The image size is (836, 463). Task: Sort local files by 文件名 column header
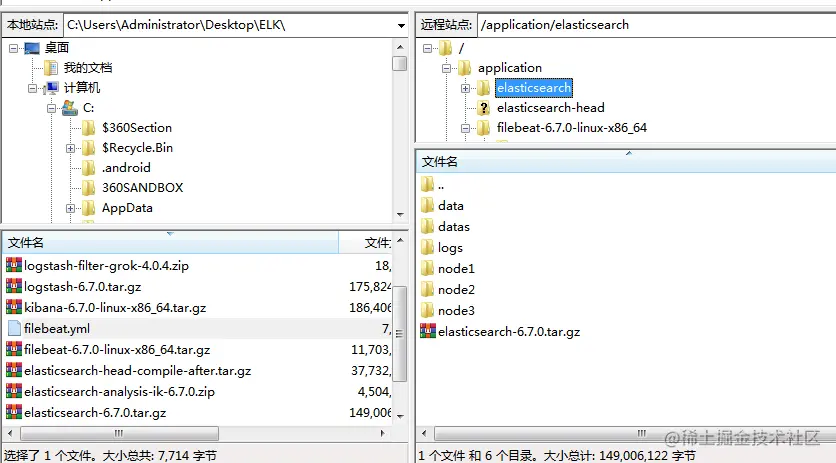[170, 243]
